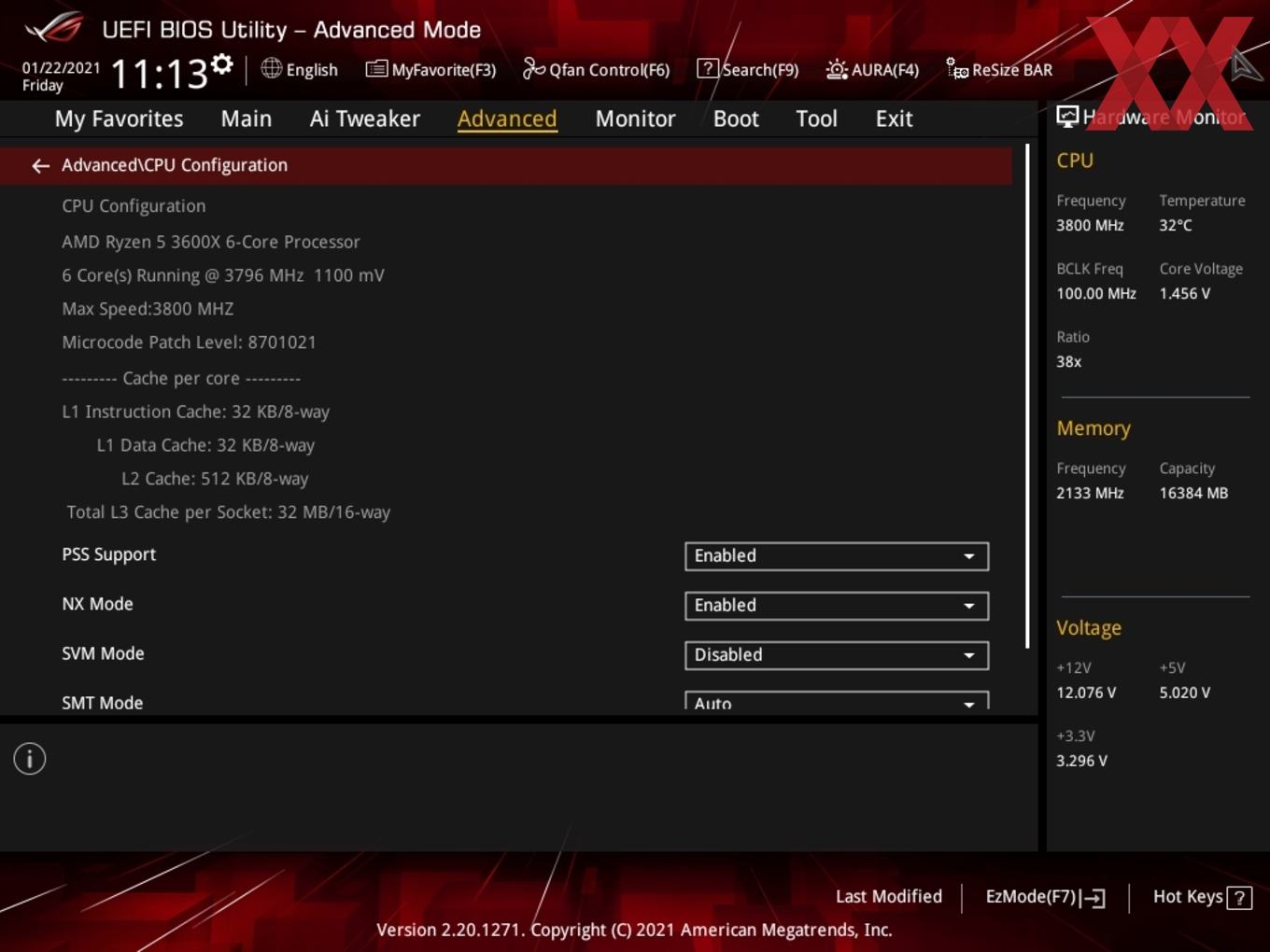This screenshot has width=1270, height=952.
Task: Open the Tool tab
Action: point(816,119)
